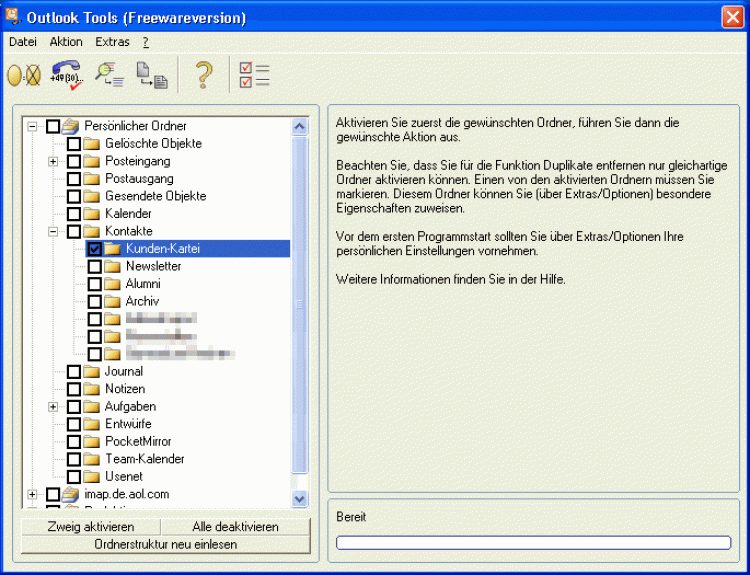Click the copy documents toolbar icon

click(x=152, y=75)
